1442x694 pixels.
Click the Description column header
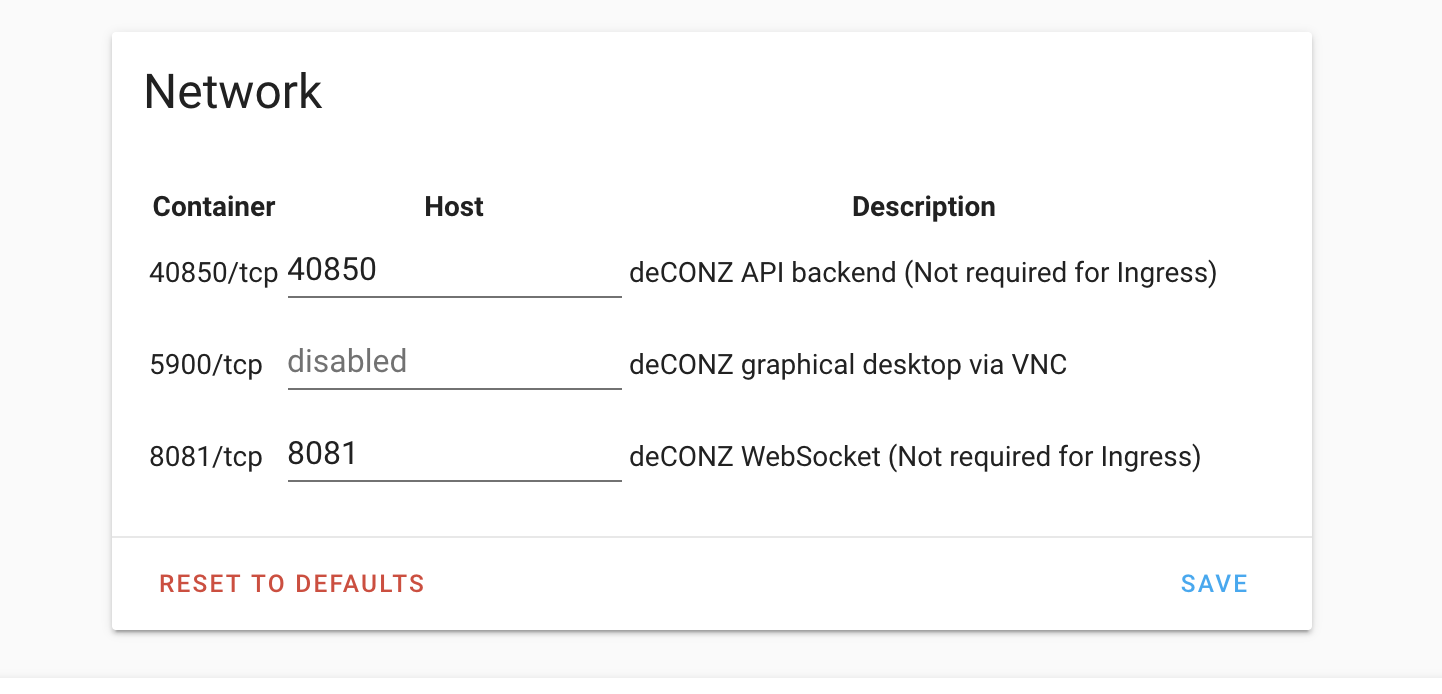(x=923, y=207)
